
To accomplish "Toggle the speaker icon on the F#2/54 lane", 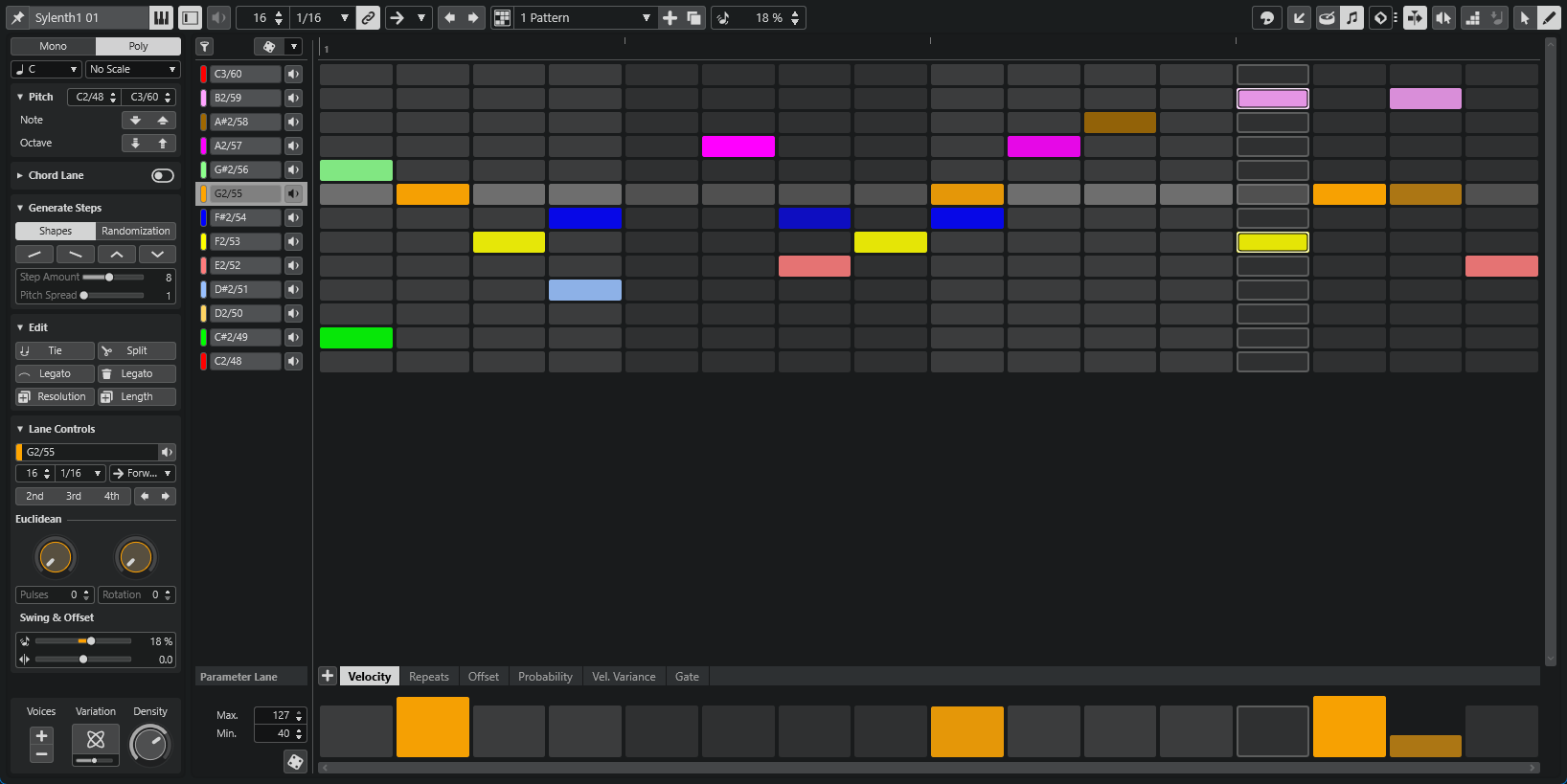I will 293,217.
